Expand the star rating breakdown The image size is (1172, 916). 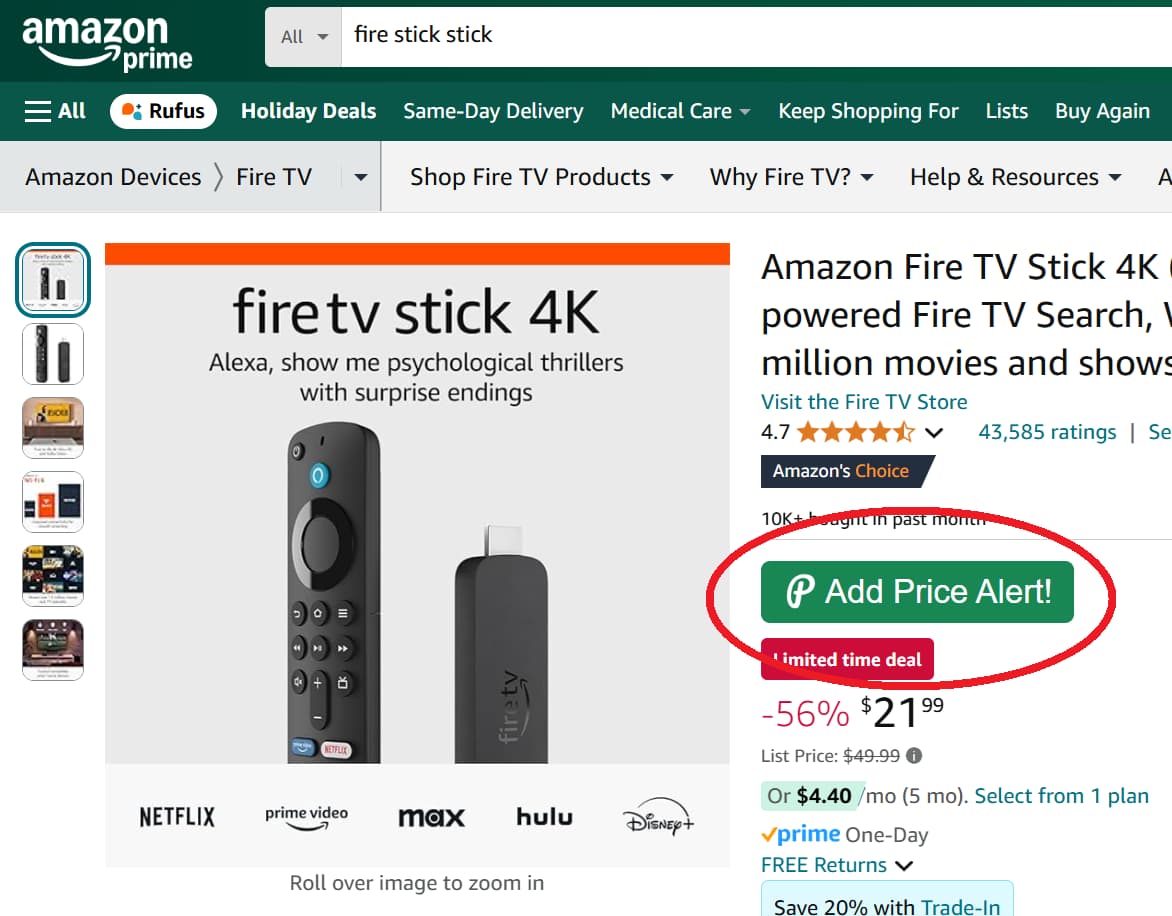[x=933, y=432]
